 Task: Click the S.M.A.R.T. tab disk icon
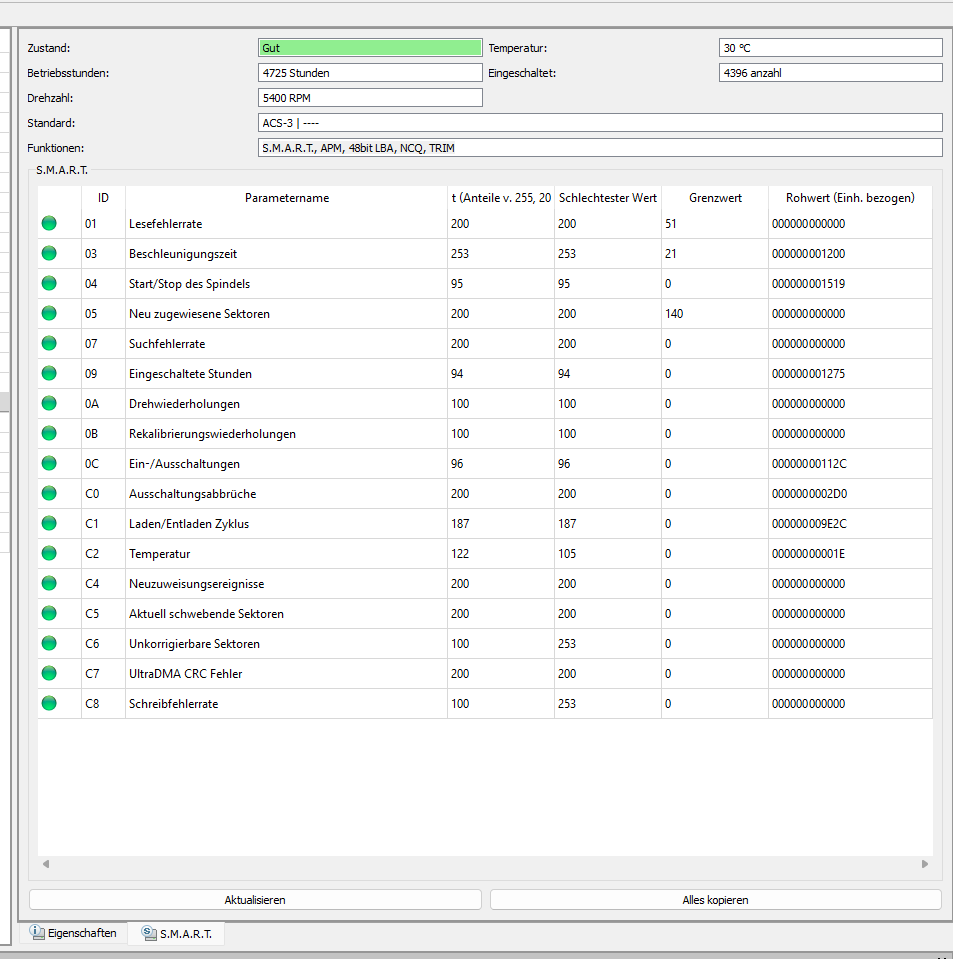pos(149,933)
